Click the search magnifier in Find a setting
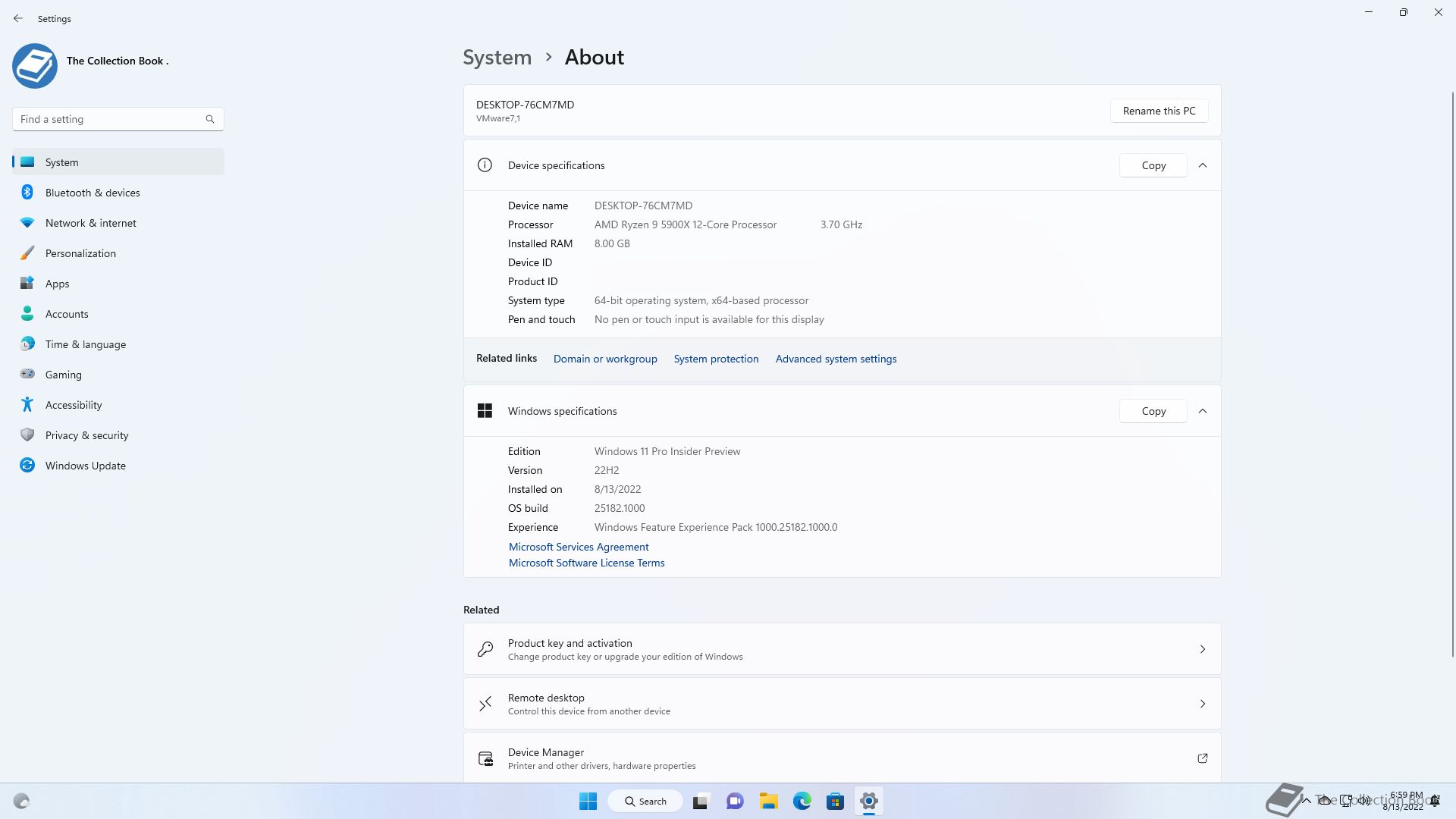1456x819 pixels. point(210,119)
